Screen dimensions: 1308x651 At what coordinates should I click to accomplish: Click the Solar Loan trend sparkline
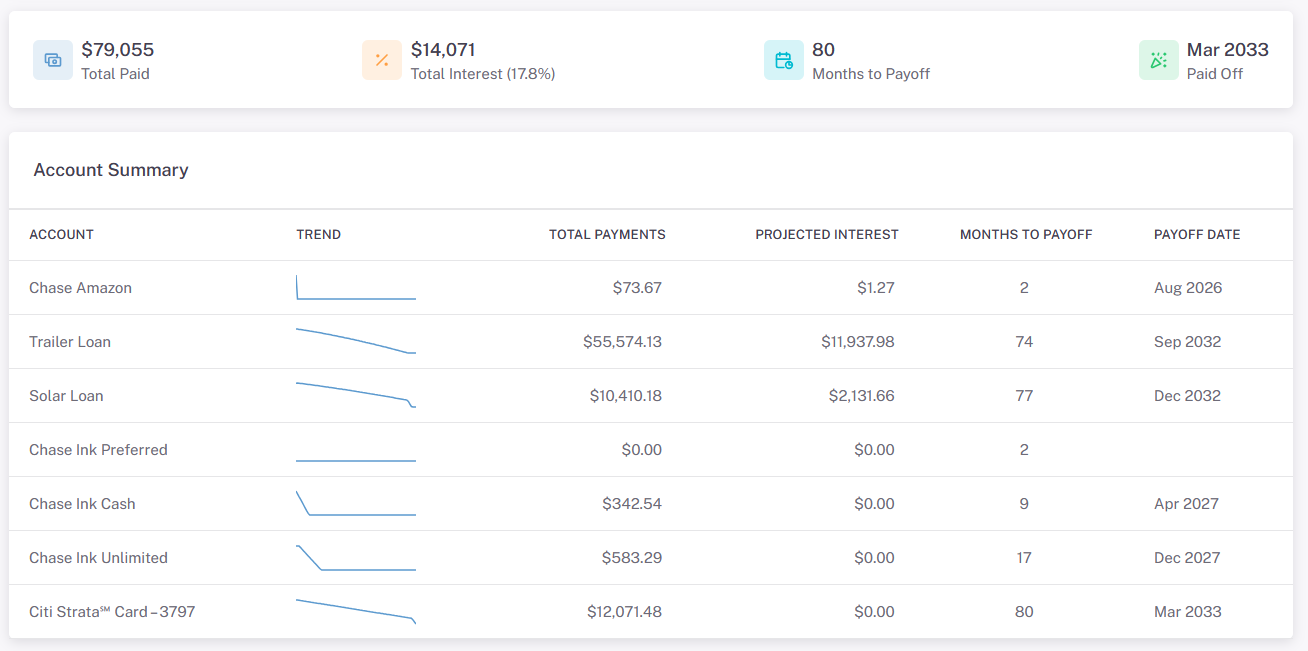tap(356, 395)
